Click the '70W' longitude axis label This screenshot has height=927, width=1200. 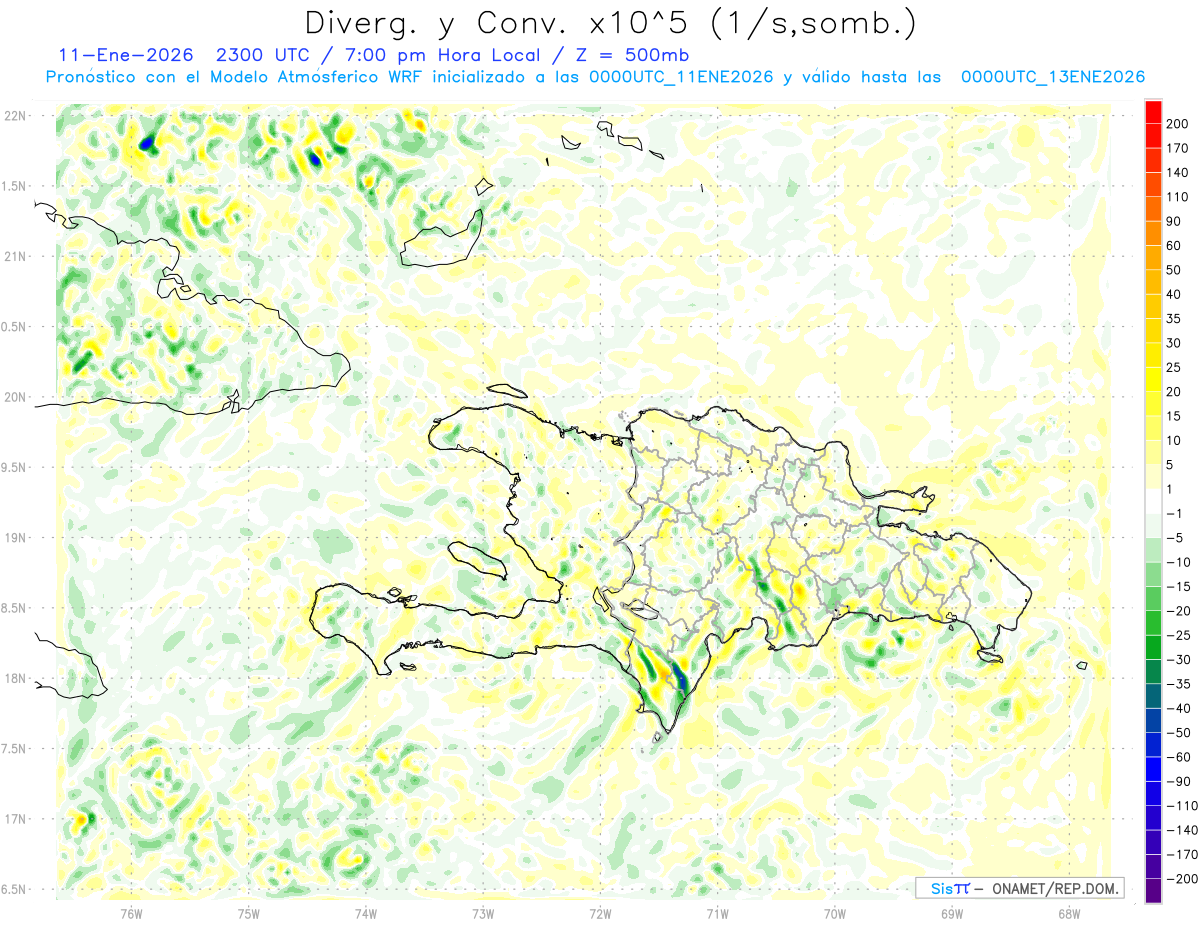[x=835, y=913]
